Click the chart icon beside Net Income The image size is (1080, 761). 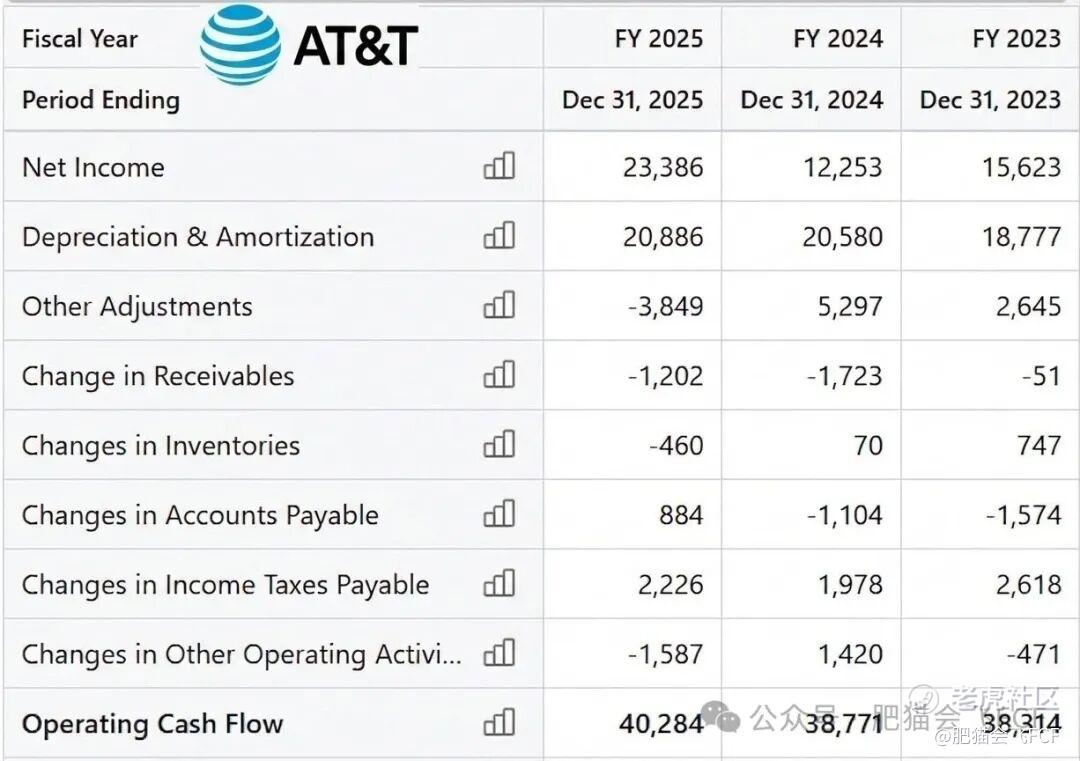point(499,166)
